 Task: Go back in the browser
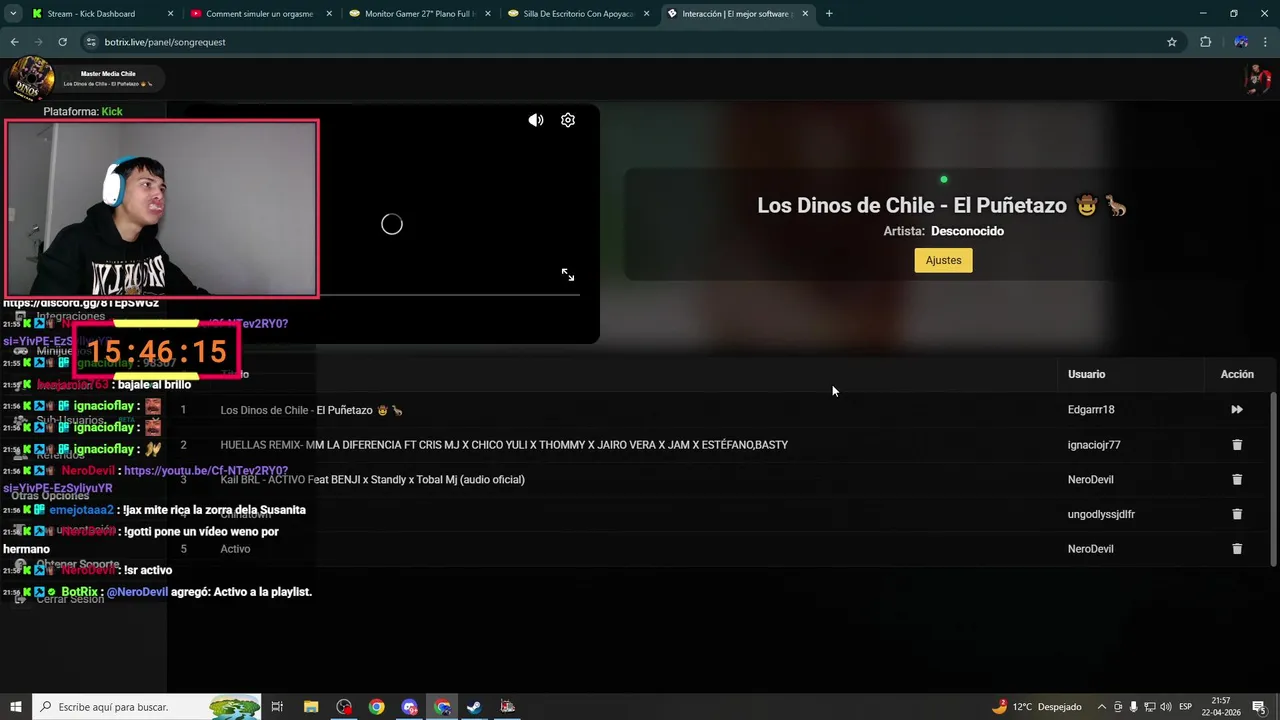(14, 42)
